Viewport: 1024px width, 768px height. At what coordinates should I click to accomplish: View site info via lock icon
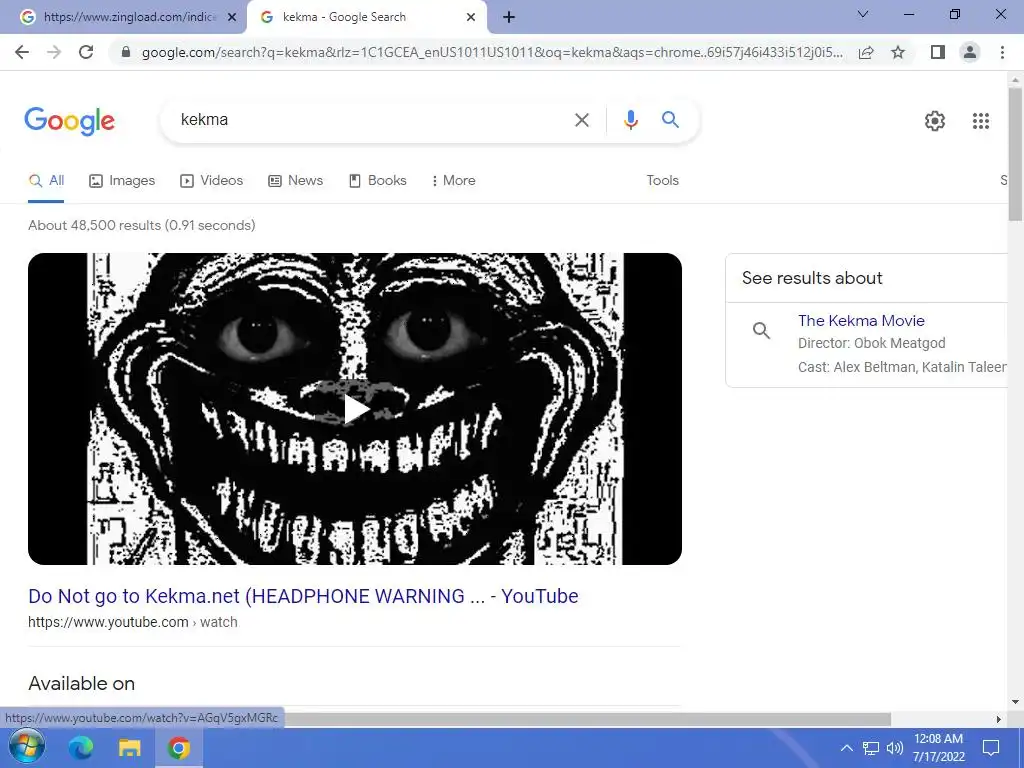tap(126, 52)
